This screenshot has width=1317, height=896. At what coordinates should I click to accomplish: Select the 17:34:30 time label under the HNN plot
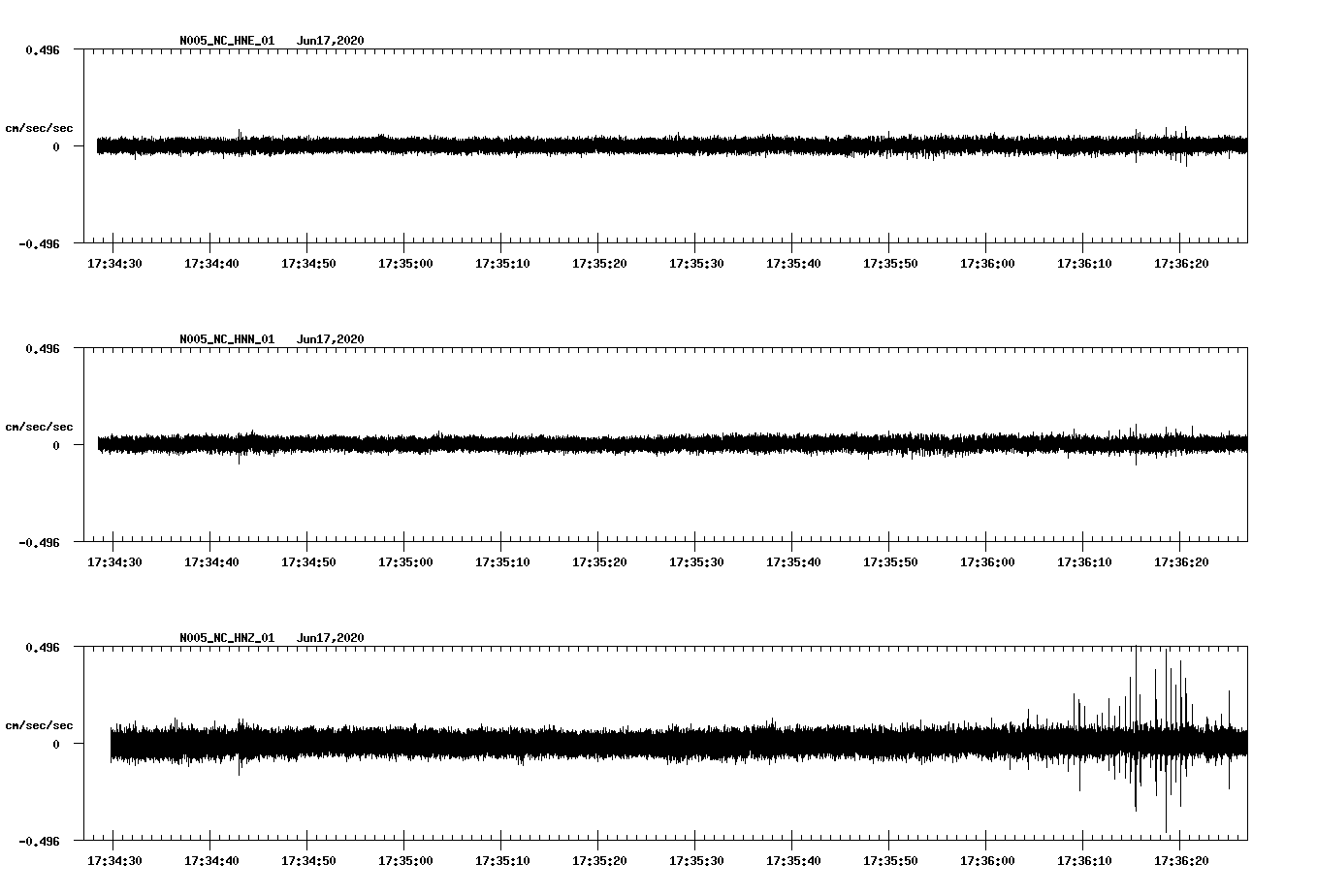coord(114,561)
